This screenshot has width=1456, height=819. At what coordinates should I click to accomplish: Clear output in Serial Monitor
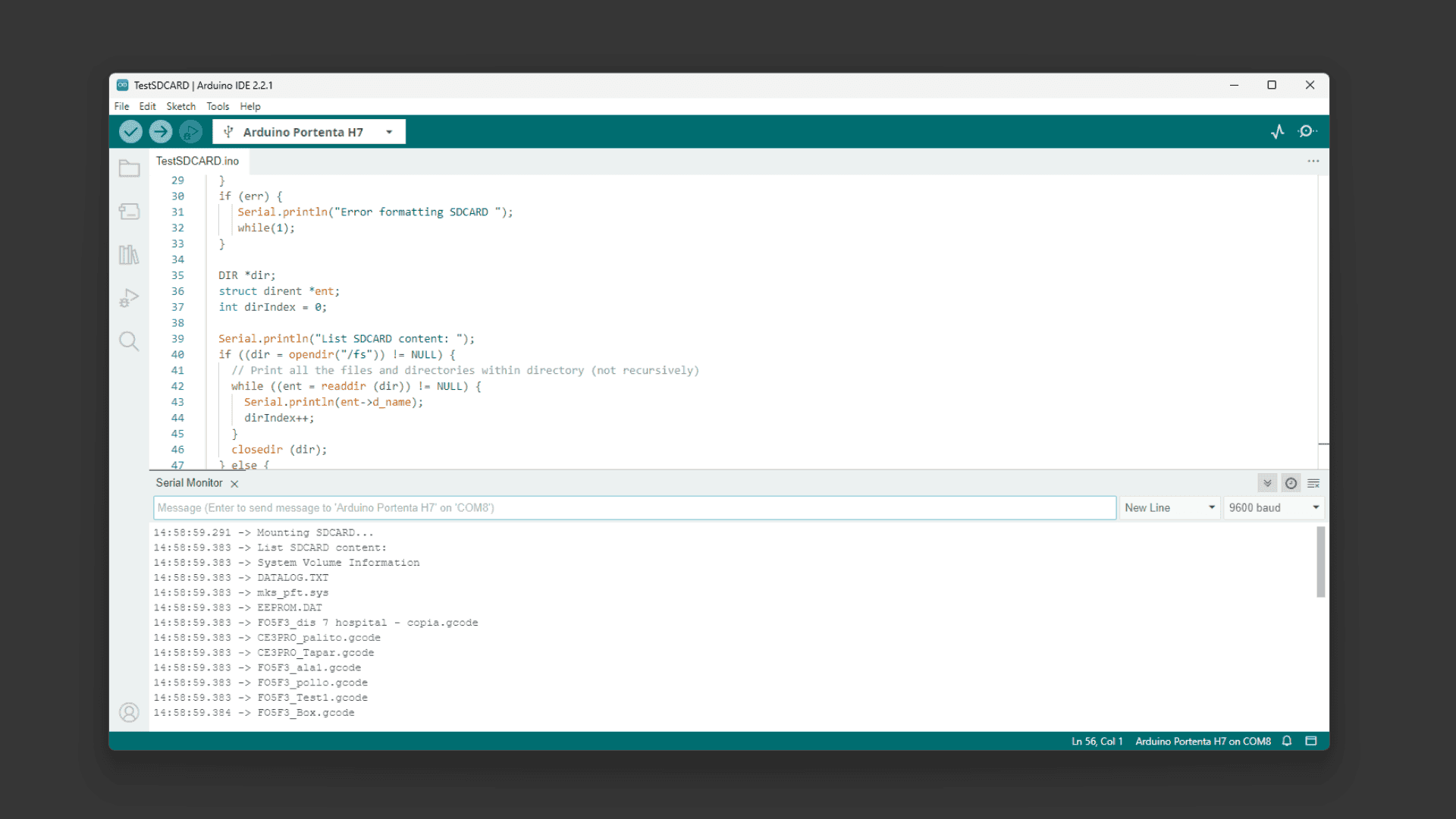[1313, 483]
